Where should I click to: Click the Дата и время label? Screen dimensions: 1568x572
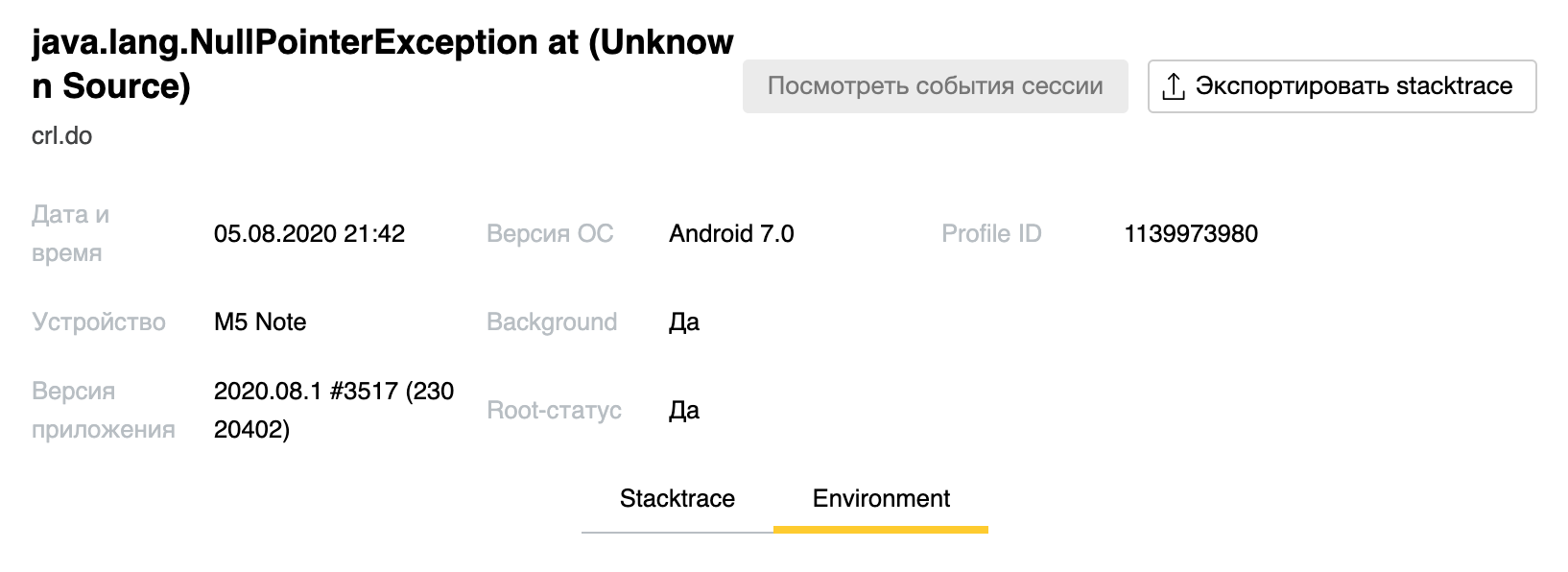(70, 234)
